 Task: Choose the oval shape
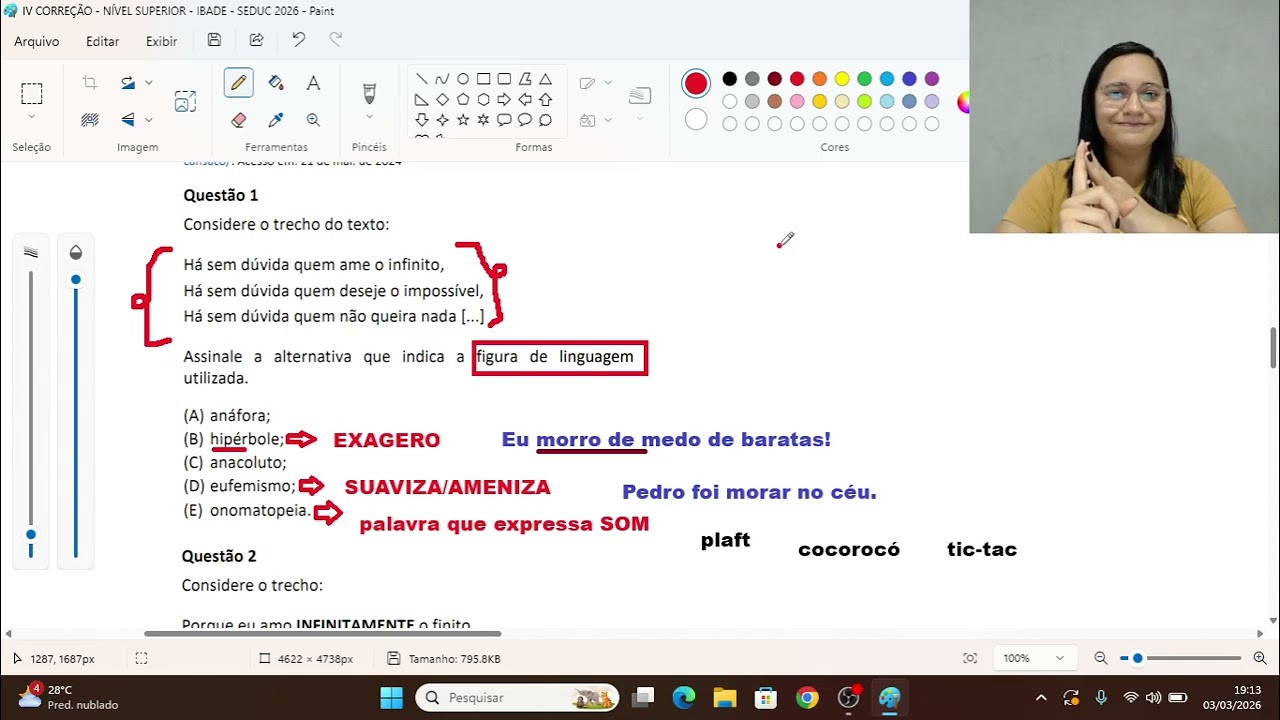coord(463,79)
